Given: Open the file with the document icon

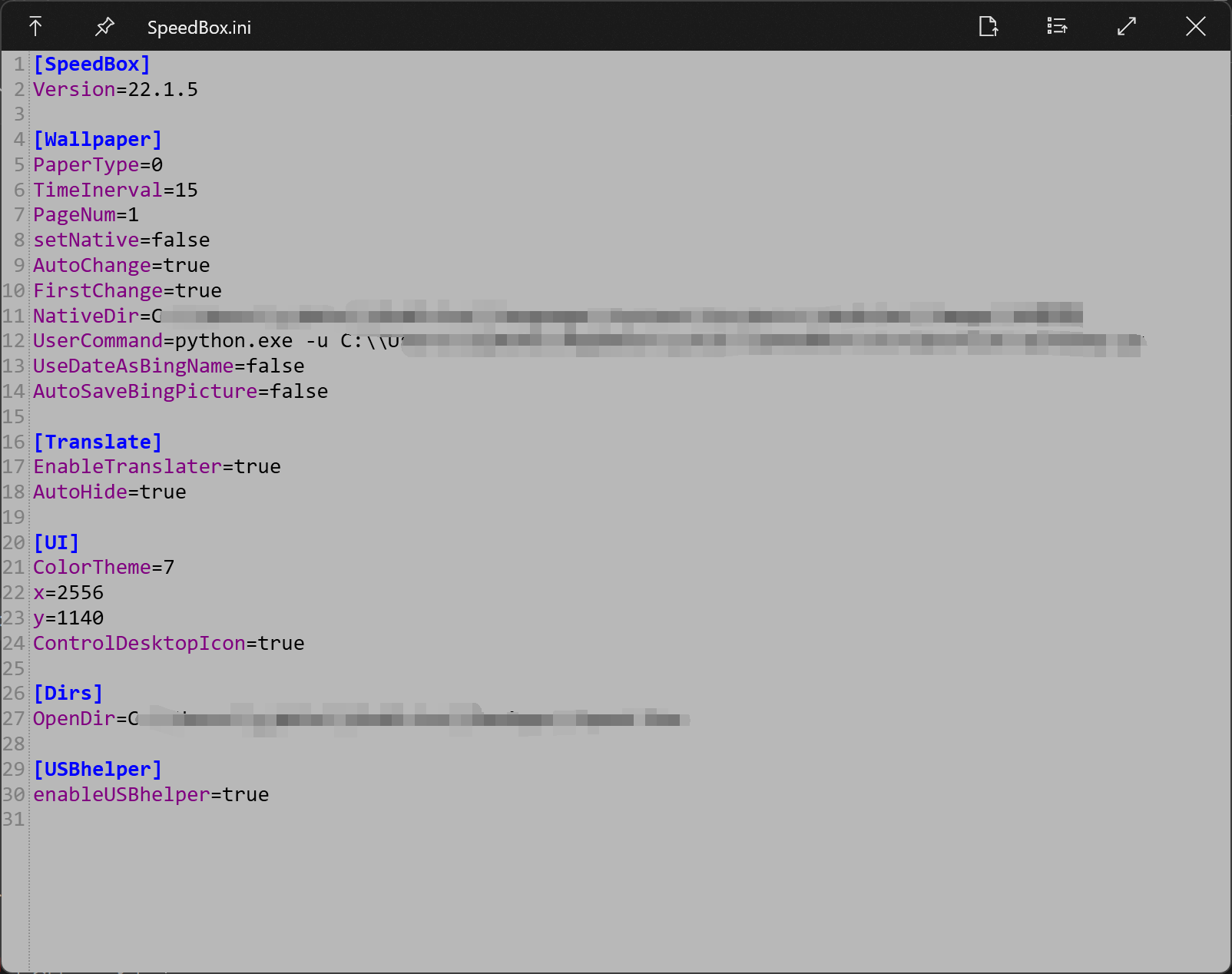Looking at the screenshot, I should [989, 27].
